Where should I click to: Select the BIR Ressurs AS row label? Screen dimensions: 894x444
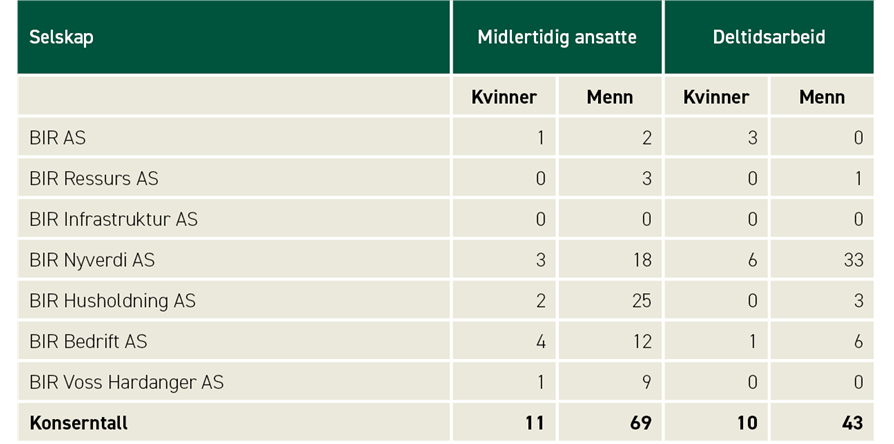94,179
